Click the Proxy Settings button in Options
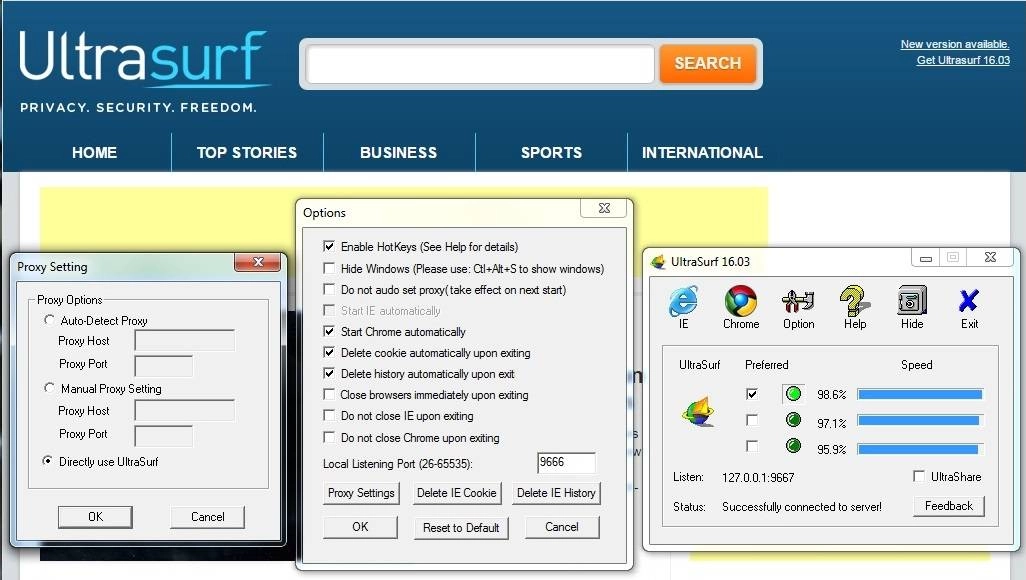Screen dimensions: 1026x580 pyautogui.click(x=361, y=493)
